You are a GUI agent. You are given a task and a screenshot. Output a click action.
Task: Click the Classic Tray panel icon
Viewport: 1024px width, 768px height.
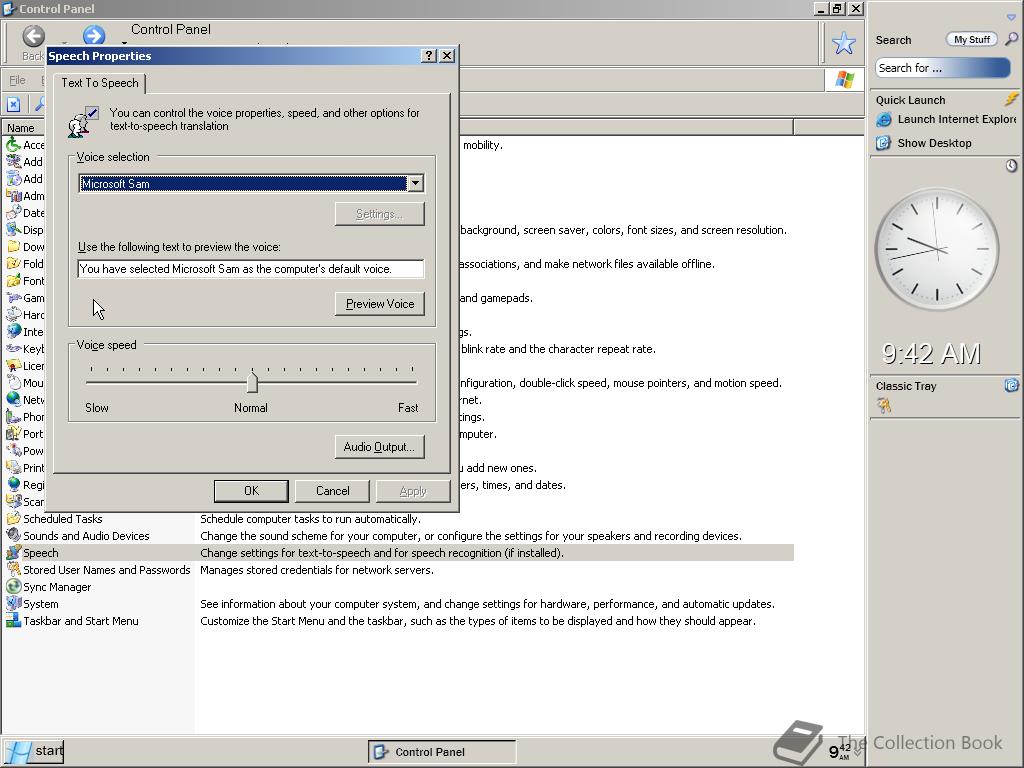click(x=1011, y=385)
